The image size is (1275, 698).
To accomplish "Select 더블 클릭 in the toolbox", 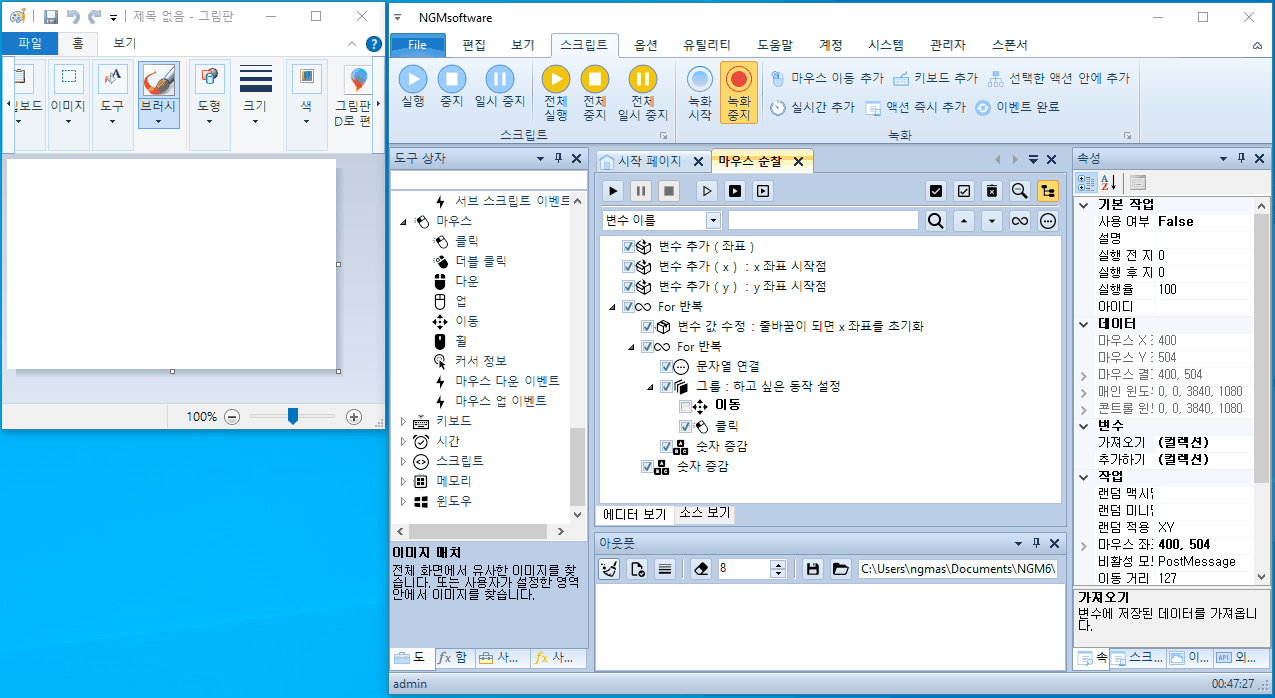I will (x=481, y=261).
